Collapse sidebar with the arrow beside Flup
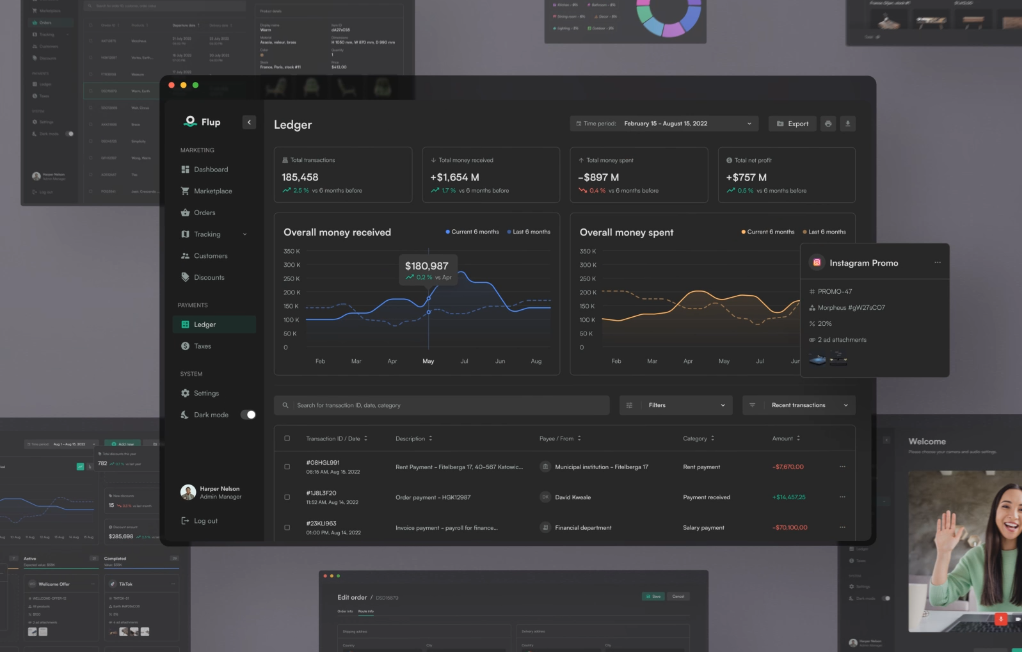Image resolution: width=1022 pixels, height=652 pixels. tap(249, 122)
